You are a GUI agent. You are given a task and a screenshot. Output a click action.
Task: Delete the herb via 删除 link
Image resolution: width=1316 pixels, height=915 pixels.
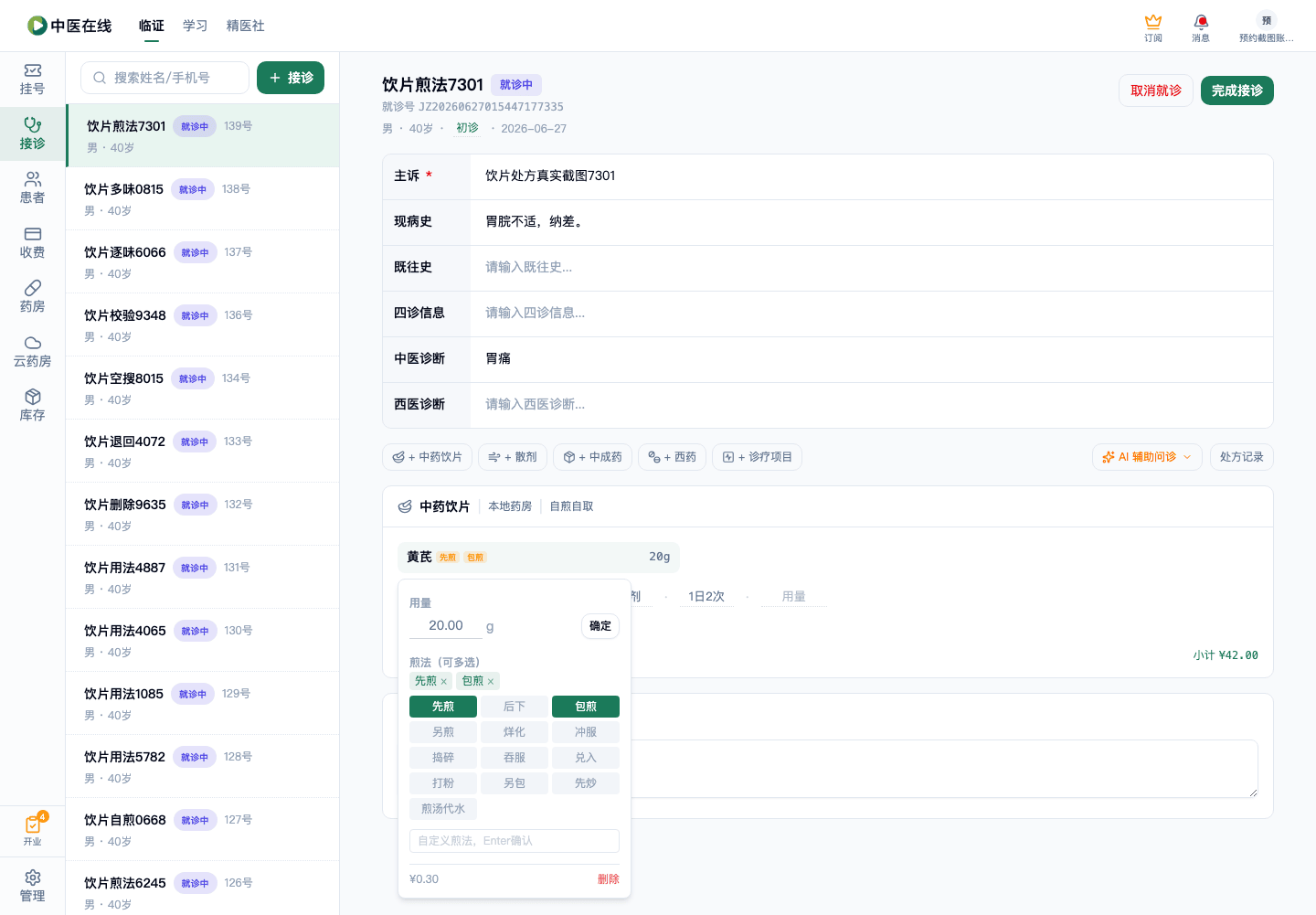pos(609,879)
